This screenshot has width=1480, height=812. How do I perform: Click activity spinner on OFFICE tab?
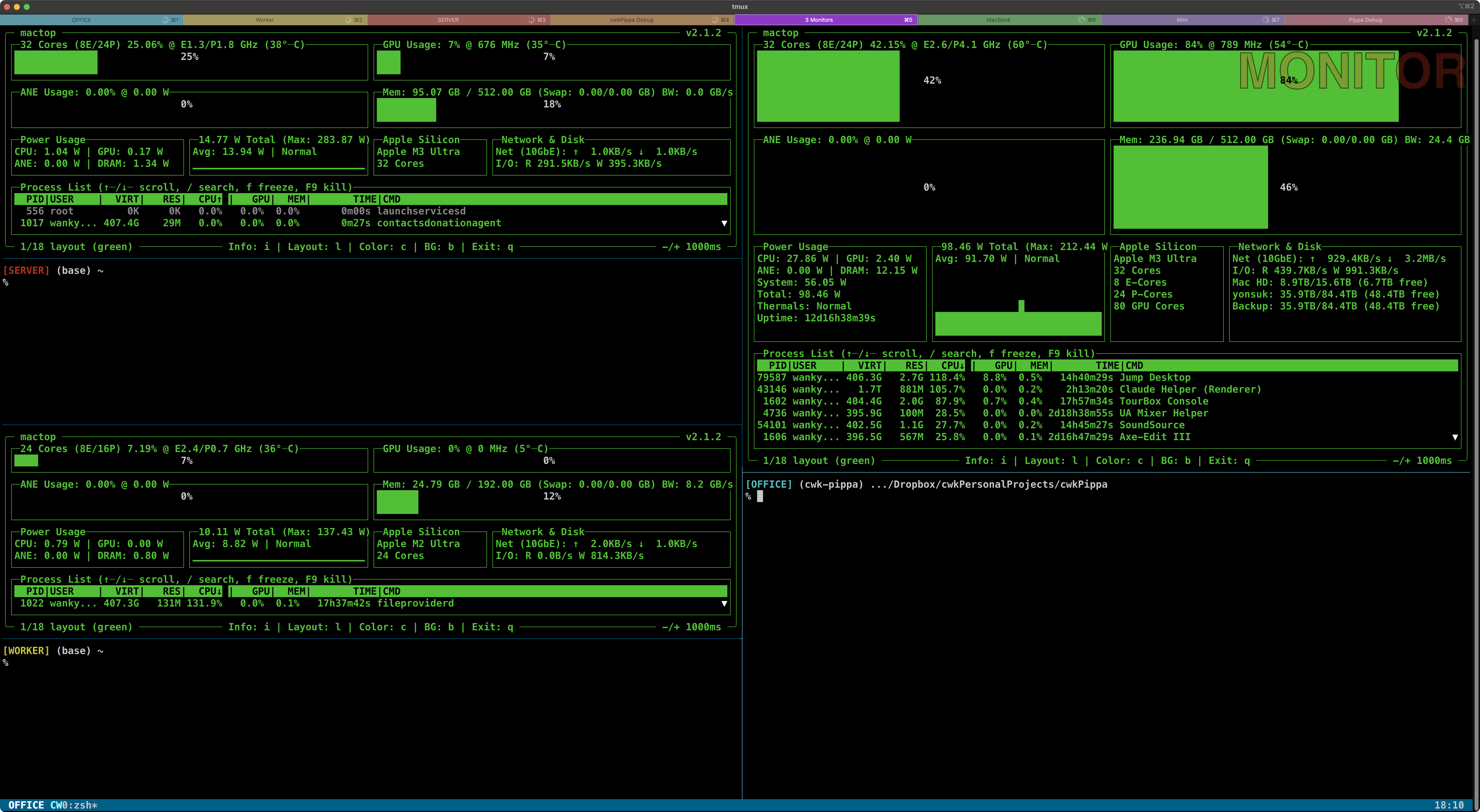pos(165,20)
